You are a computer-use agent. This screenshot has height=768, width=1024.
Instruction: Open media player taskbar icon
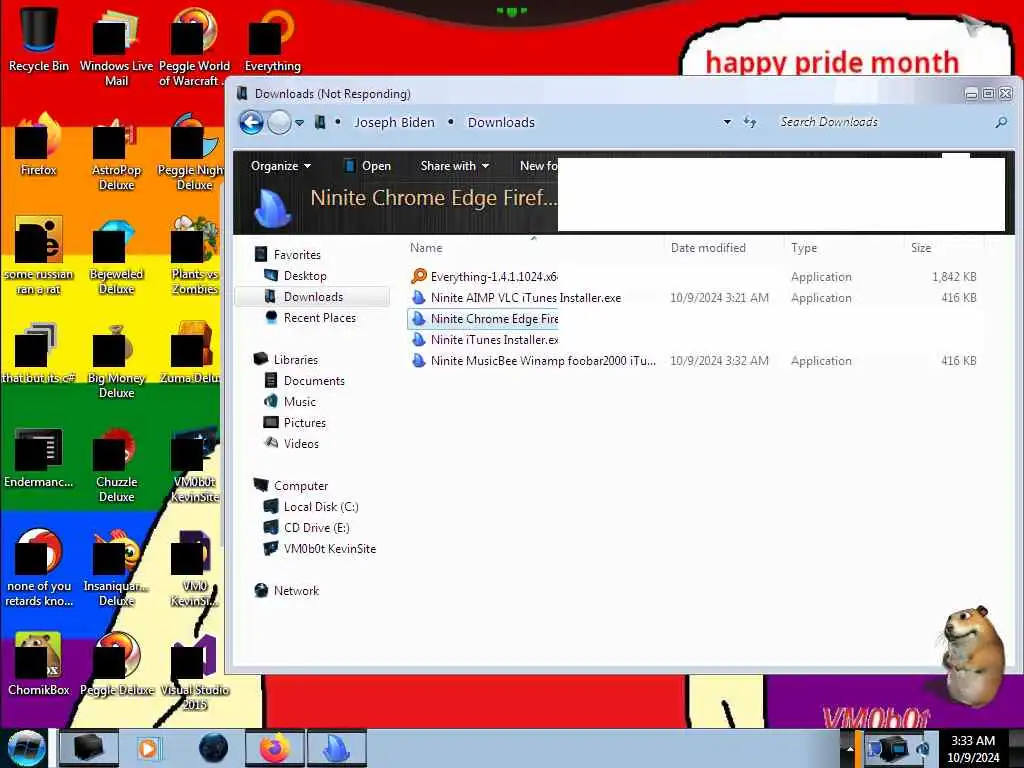(x=148, y=748)
